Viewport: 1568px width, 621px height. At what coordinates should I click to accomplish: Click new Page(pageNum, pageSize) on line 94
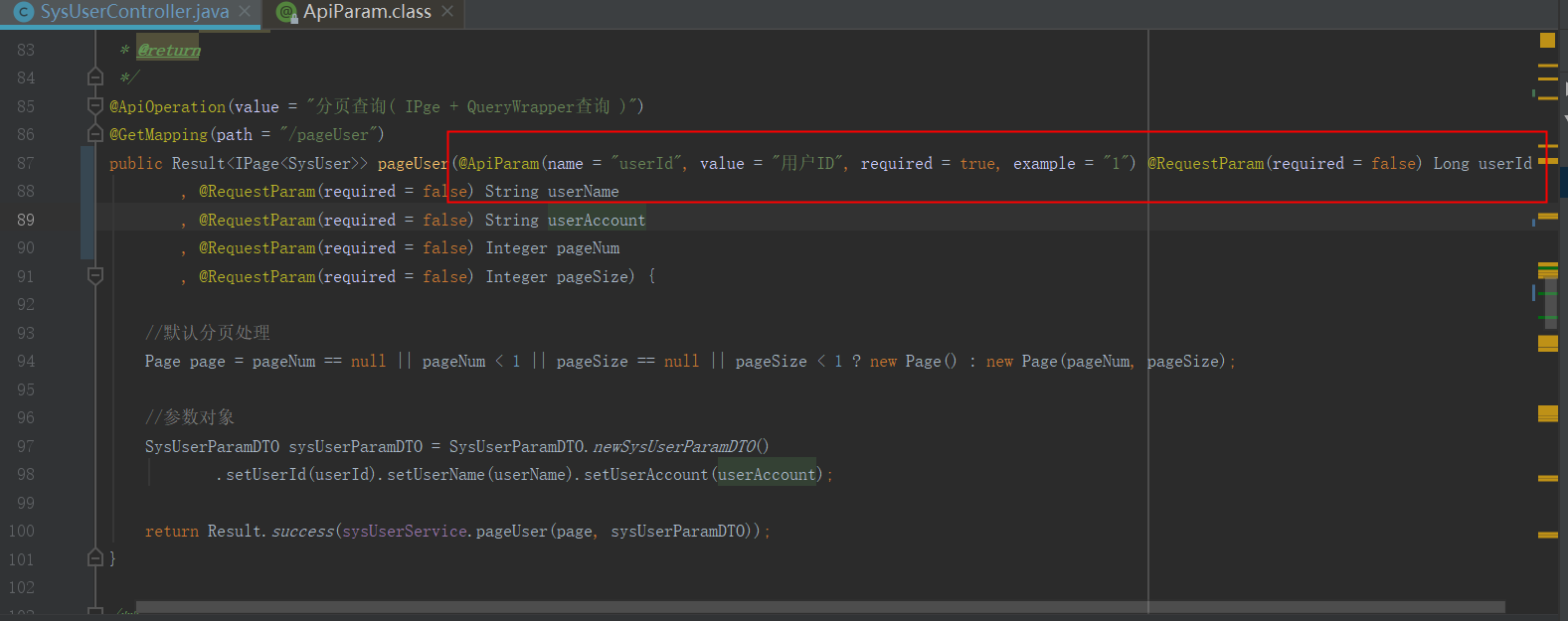[x=1106, y=361]
